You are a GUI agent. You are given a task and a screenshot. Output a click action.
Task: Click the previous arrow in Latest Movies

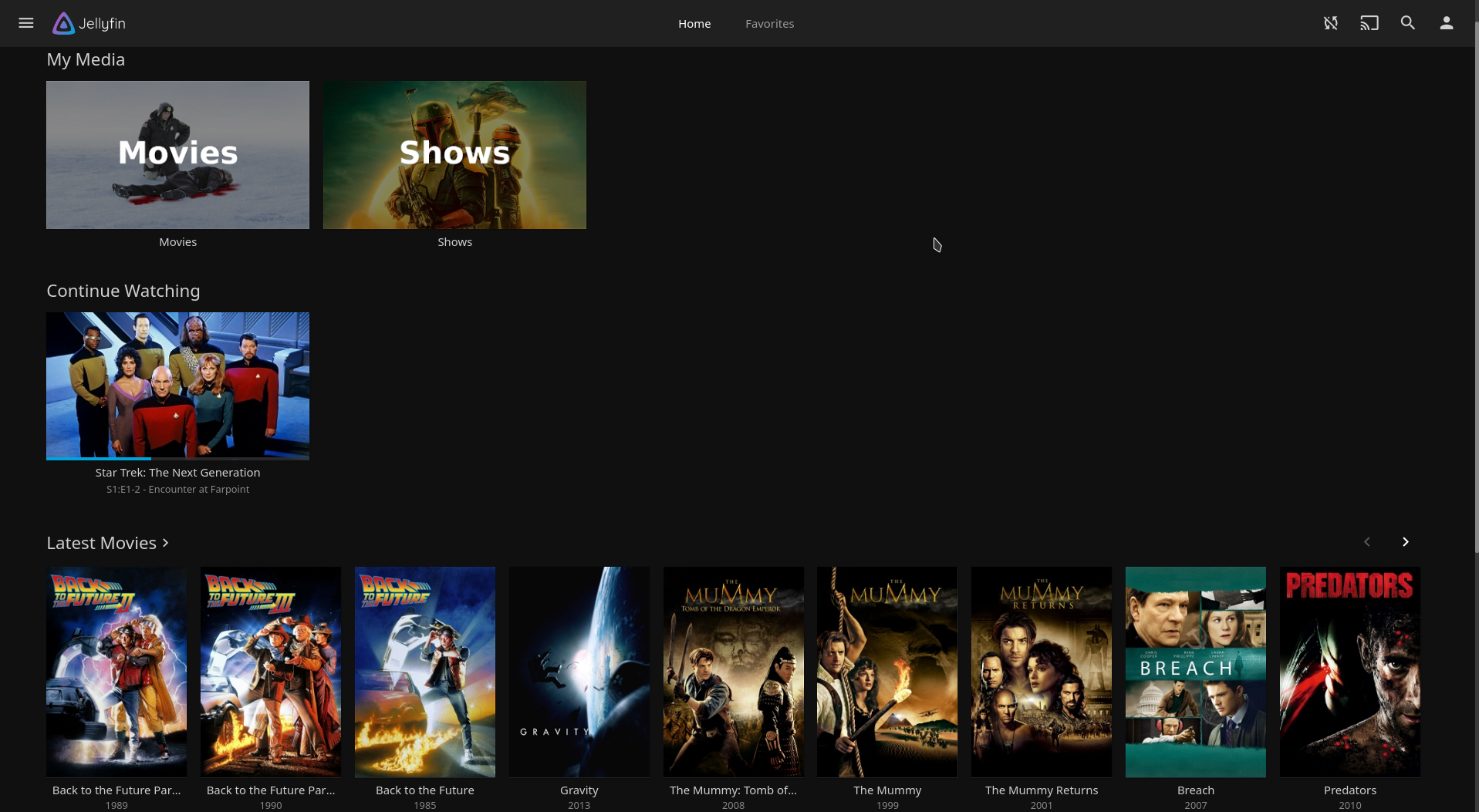1367,542
